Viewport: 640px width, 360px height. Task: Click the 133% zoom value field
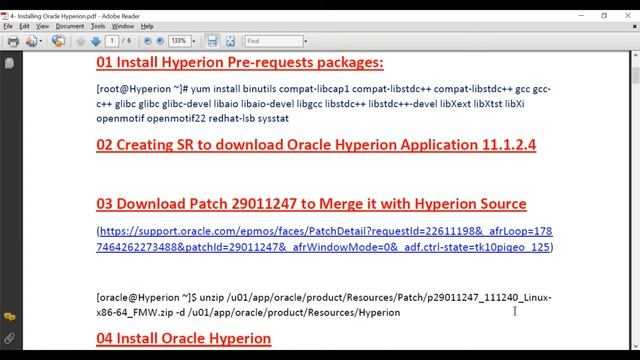point(179,41)
